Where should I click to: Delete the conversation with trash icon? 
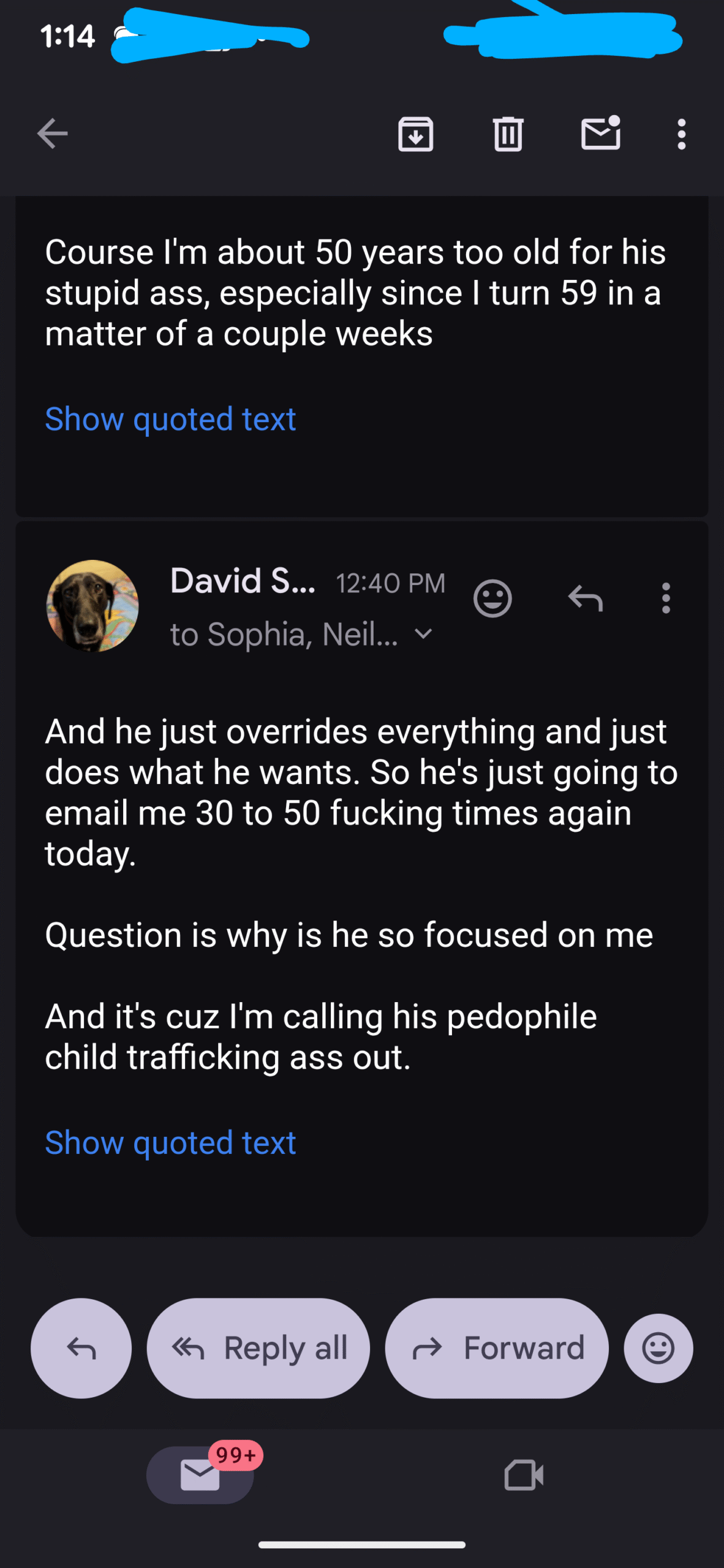click(508, 134)
